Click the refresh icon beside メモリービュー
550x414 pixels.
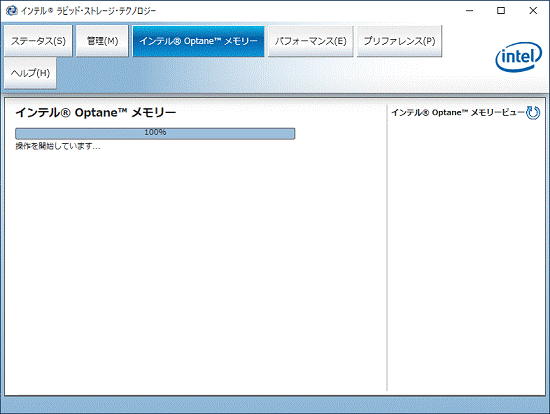(x=533, y=113)
